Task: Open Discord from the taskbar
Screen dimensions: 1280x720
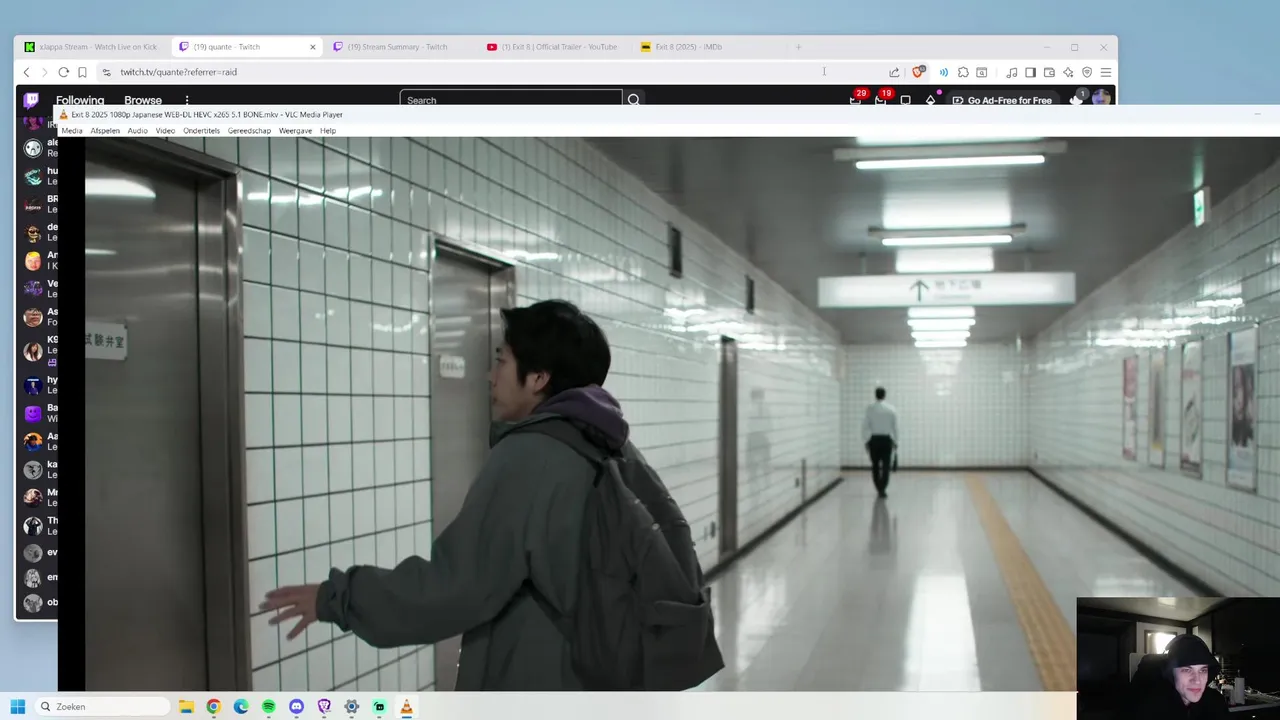Action: click(296, 707)
